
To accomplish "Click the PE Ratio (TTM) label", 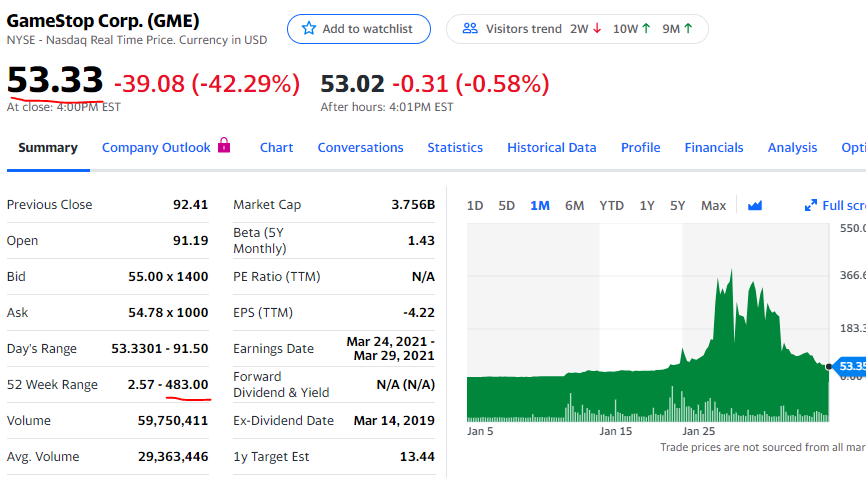I will [277, 276].
